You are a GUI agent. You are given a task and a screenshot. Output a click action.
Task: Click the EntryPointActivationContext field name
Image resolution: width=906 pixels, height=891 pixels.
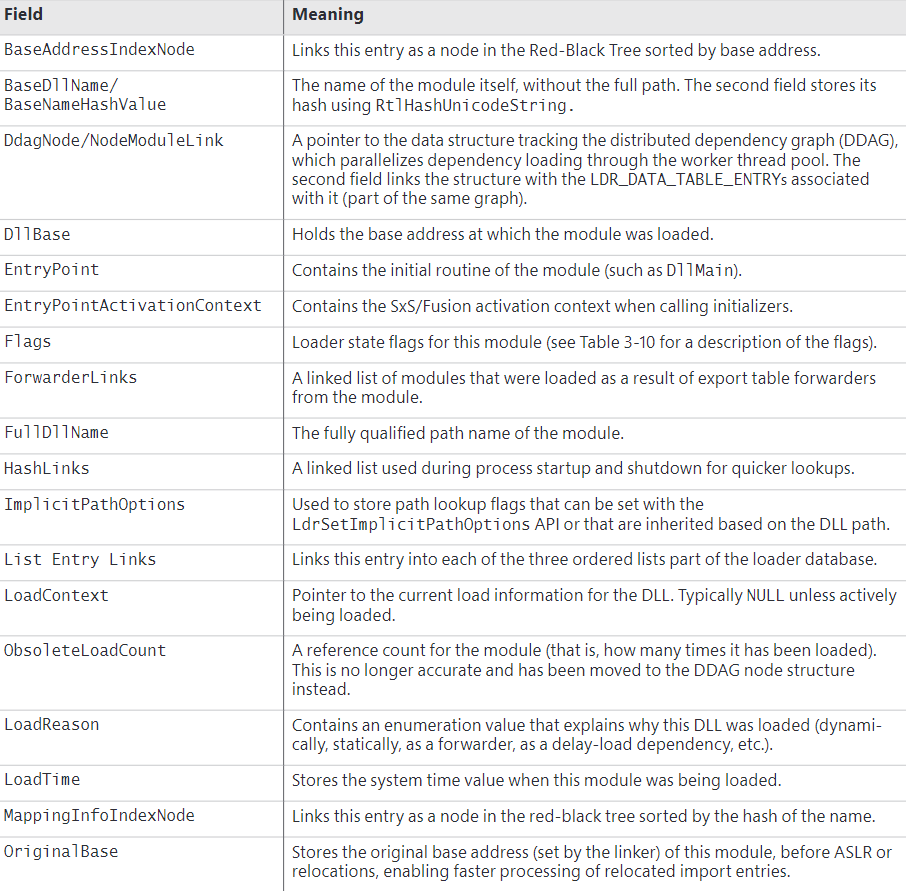[x=132, y=305]
